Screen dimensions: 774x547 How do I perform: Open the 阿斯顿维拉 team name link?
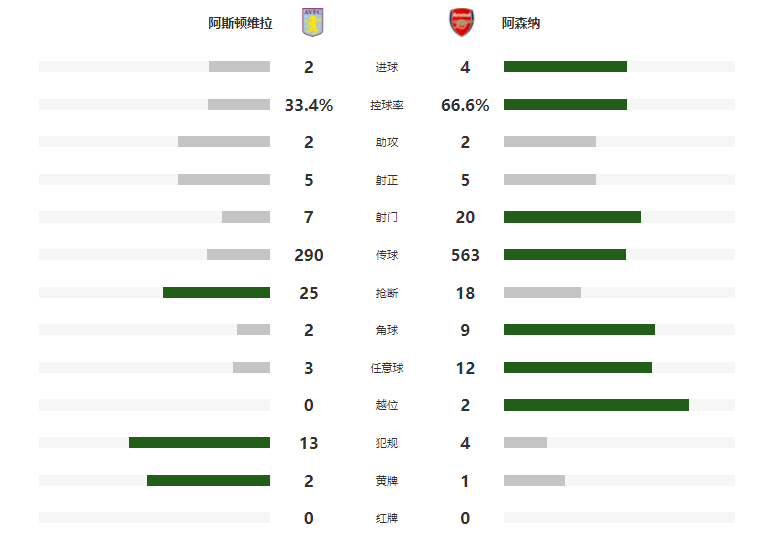240,23
